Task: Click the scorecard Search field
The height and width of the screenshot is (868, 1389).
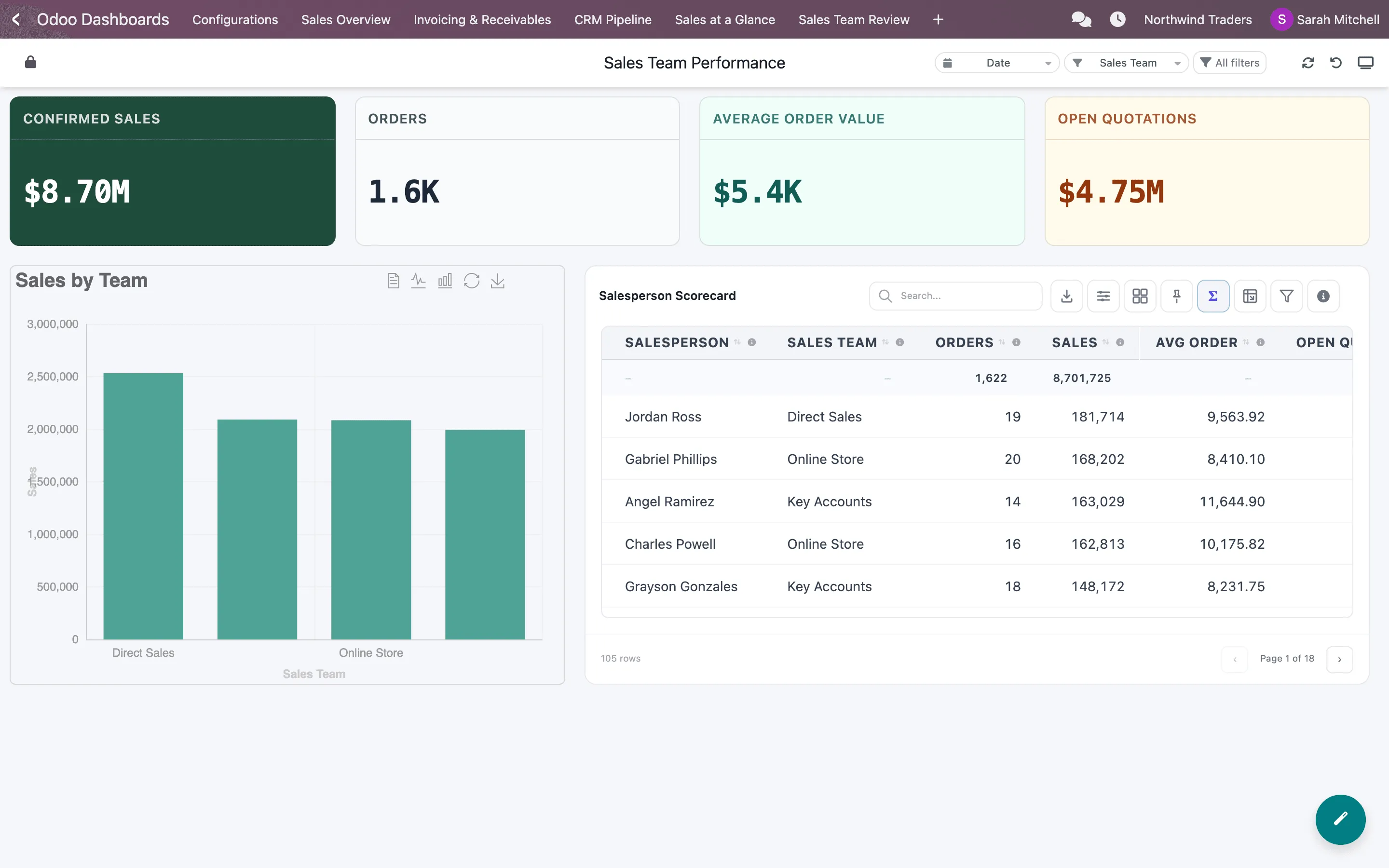Action: (x=955, y=296)
